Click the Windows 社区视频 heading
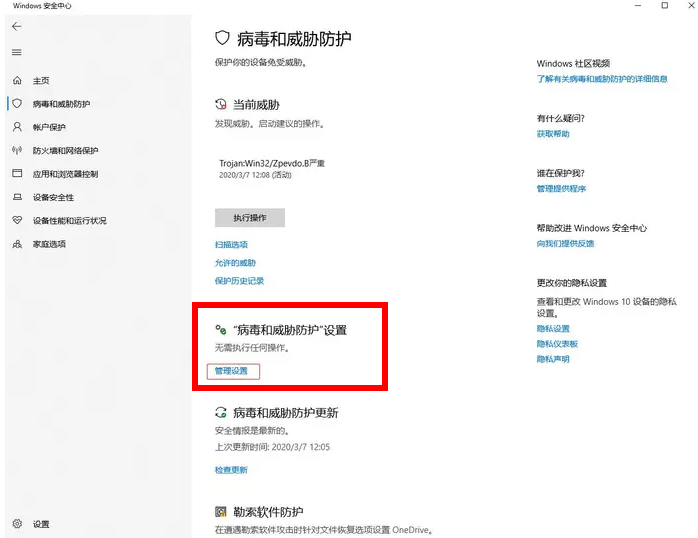The height and width of the screenshot is (538, 698). click(x=573, y=63)
